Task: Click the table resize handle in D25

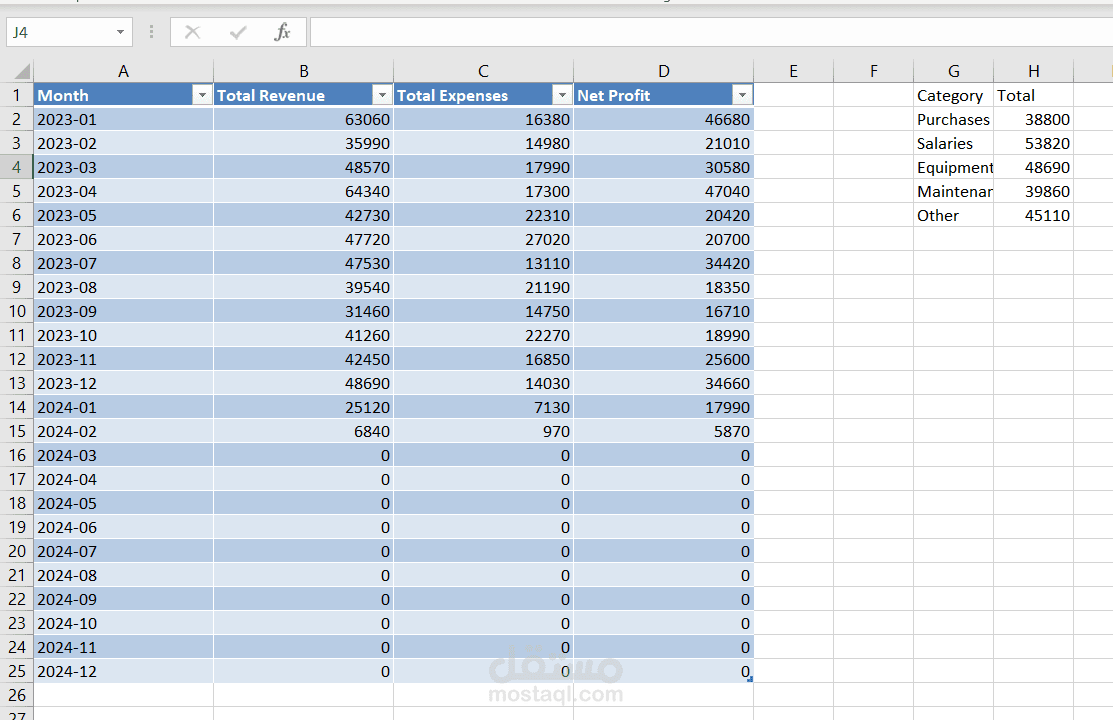Action: (x=750, y=680)
